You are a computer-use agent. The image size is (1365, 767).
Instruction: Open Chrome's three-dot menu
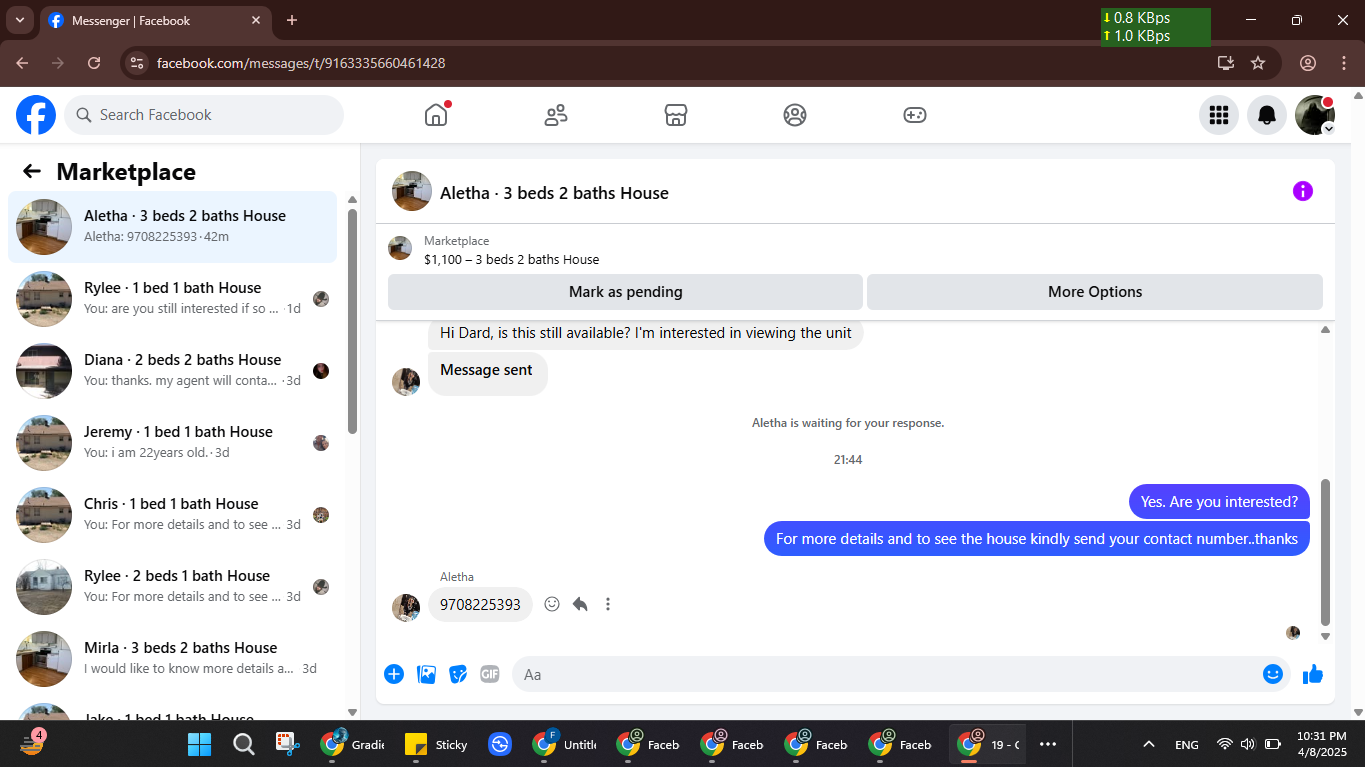point(1343,63)
